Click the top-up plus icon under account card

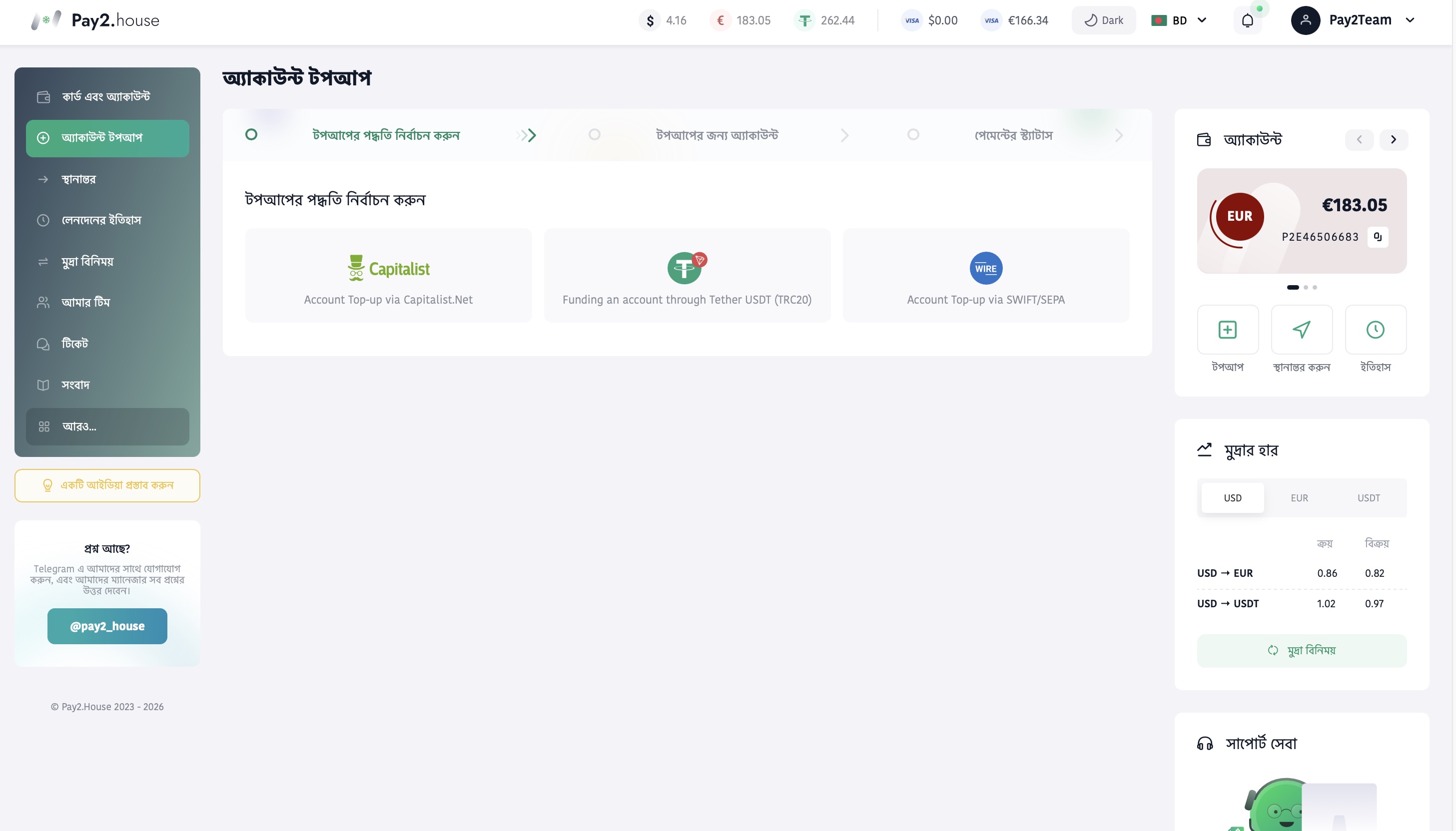click(x=1227, y=329)
